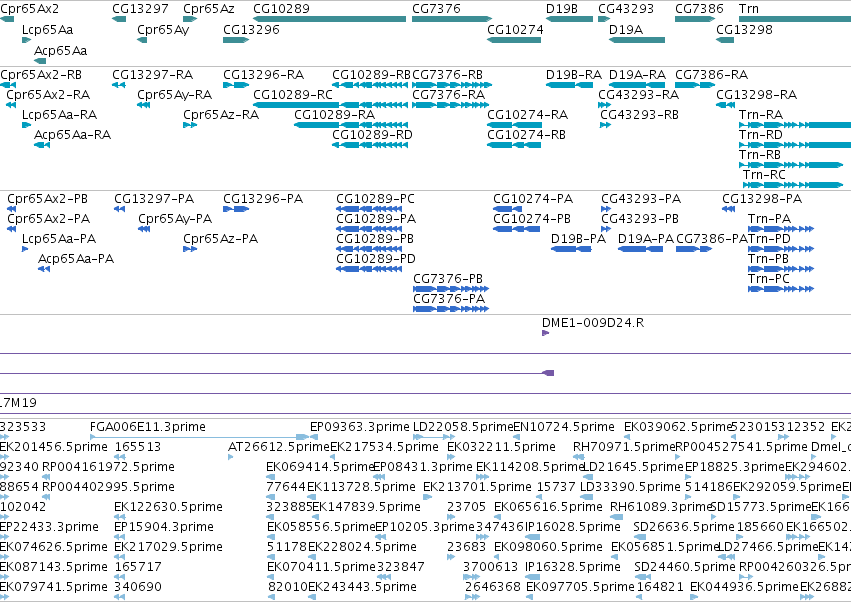The height and width of the screenshot is (602, 851).
Task: Click EST IP16028.5prime
Action: tap(573, 527)
